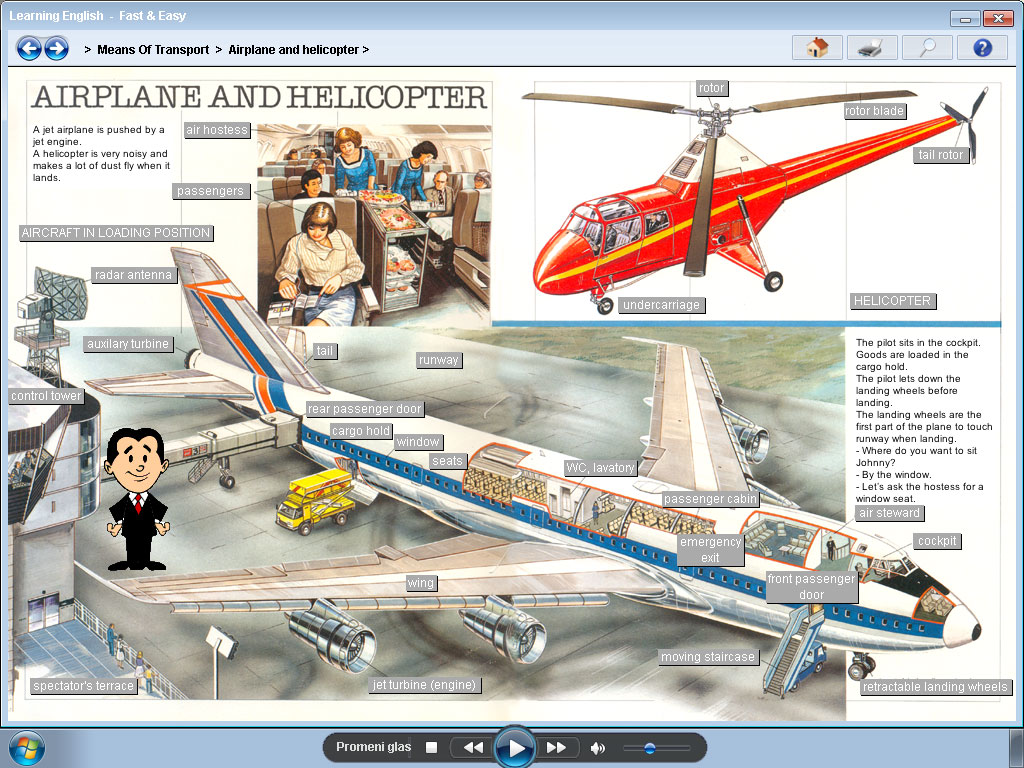
Task: Open the Means Of Transport breadcrumb
Action: [x=153, y=49]
